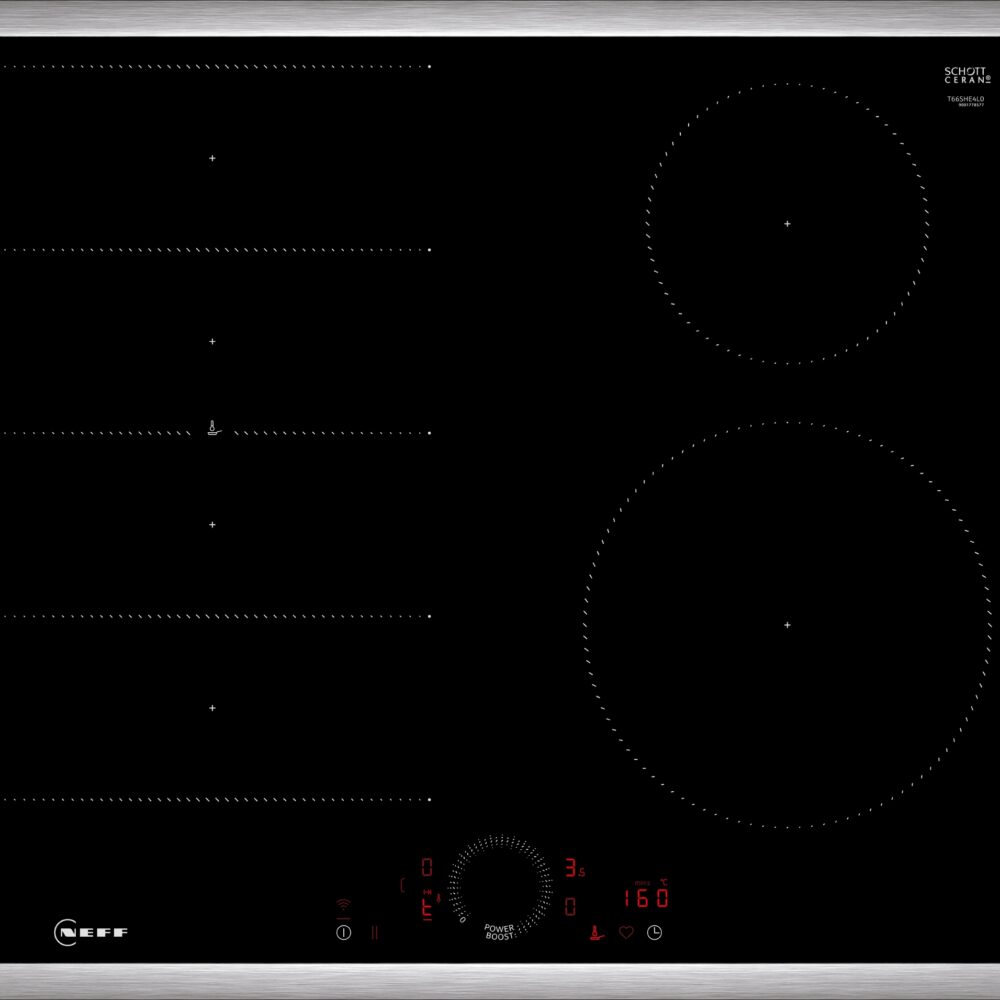
Task: Tap the T66SHE4L0 model number
Action: click(965, 99)
